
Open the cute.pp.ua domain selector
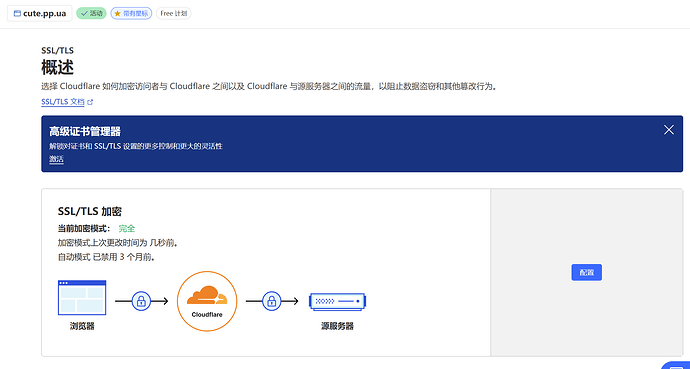(40, 14)
